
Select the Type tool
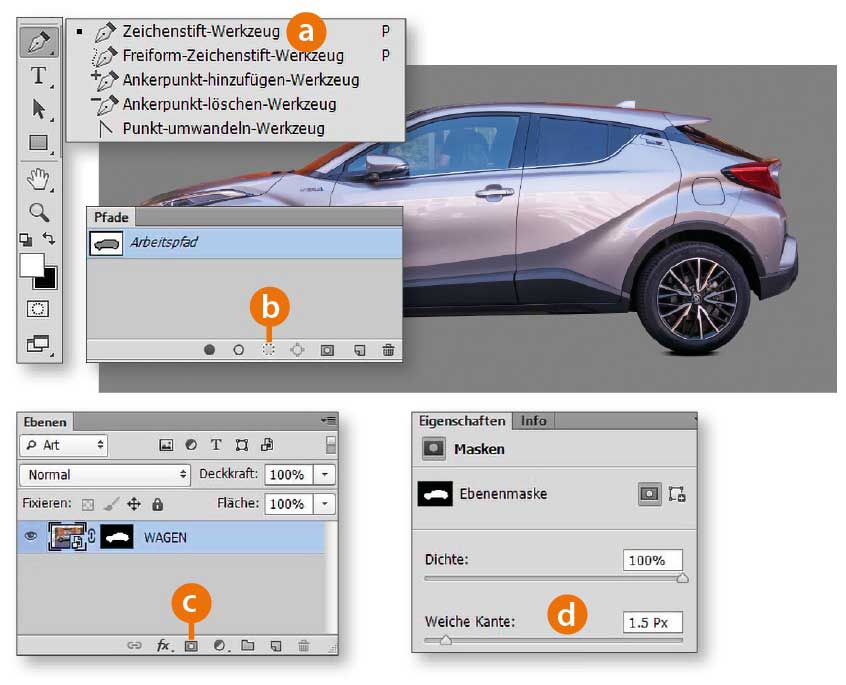coord(39,76)
